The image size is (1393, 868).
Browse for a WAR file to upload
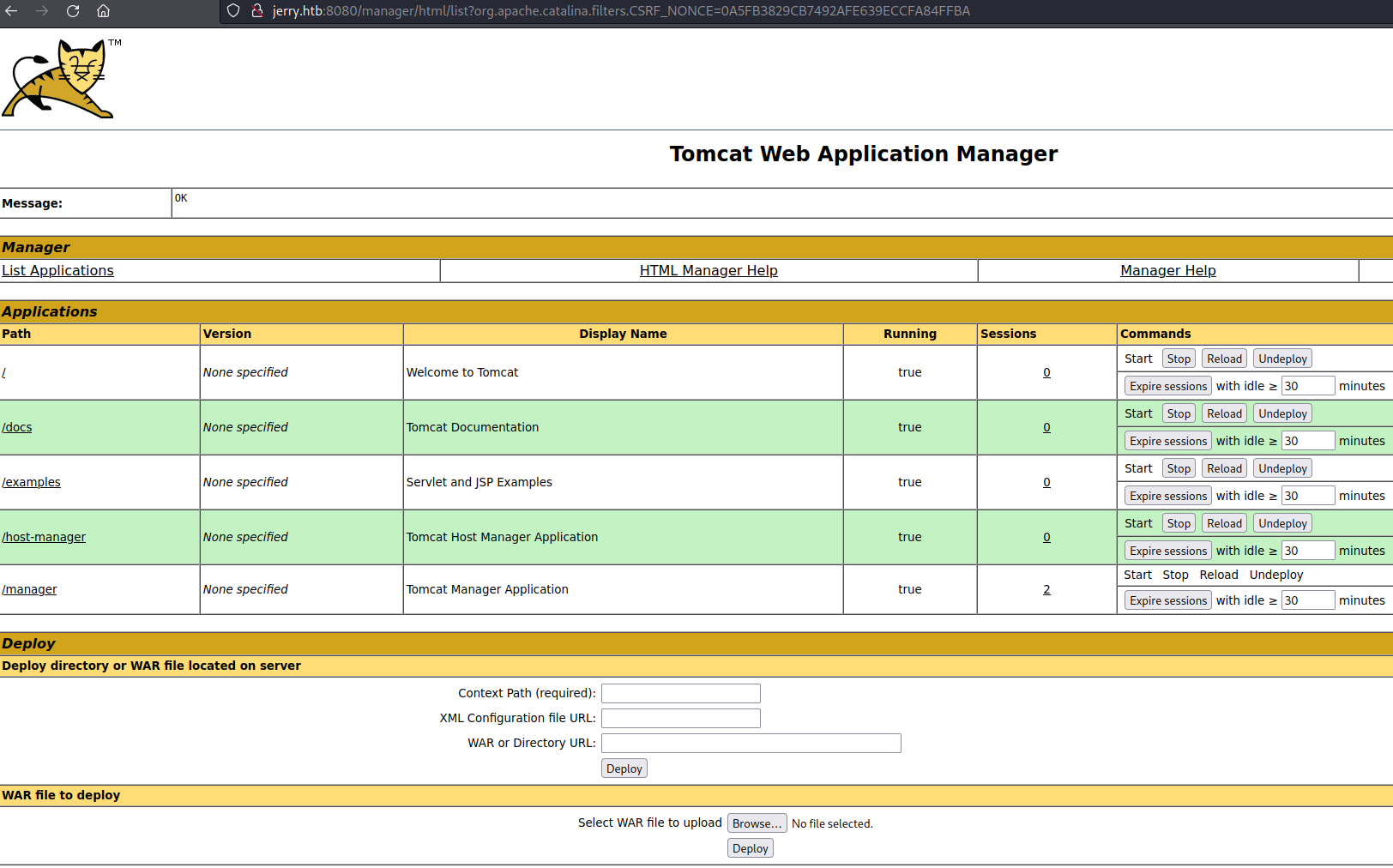(x=757, y=823)
